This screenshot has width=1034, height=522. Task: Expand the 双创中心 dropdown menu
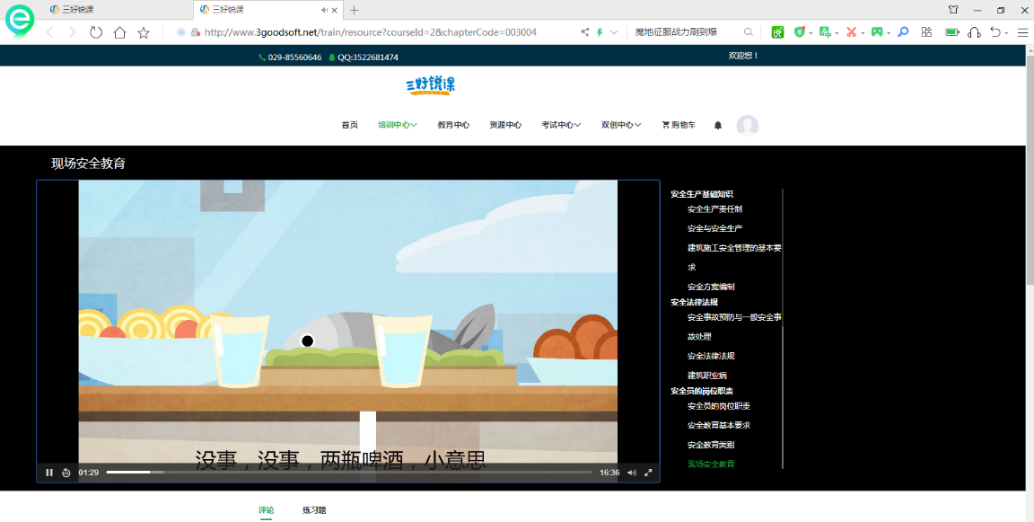(x=621, y=125)
